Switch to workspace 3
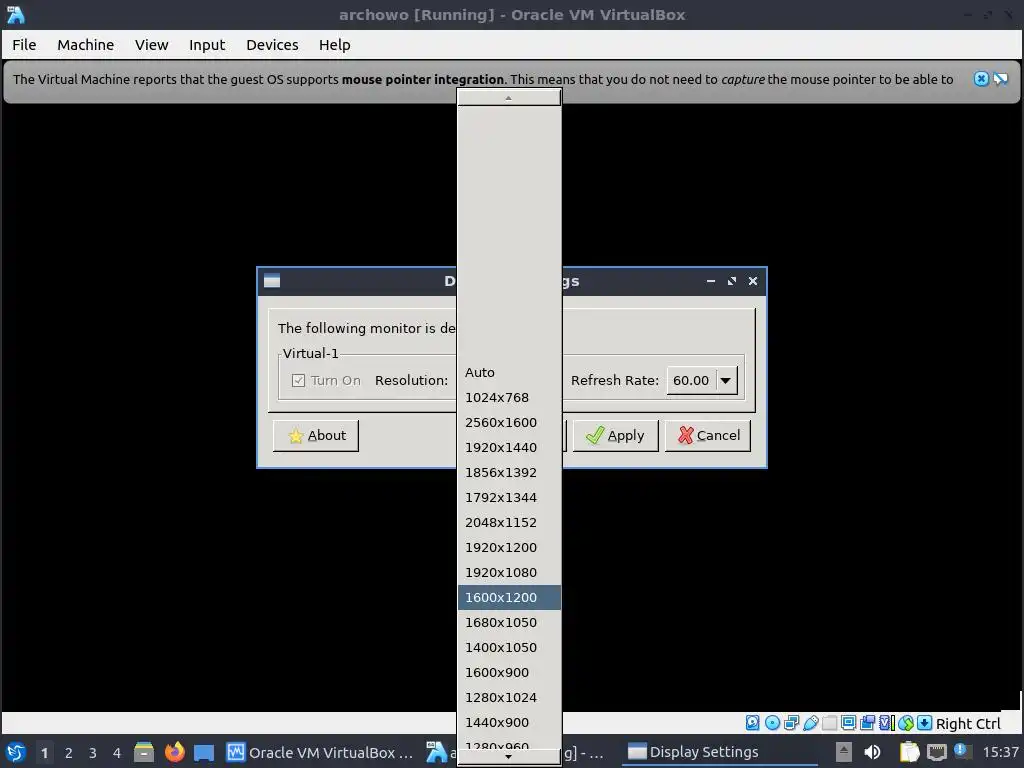1024x768 pixels. pyautogui.click(x=93, y=752)
